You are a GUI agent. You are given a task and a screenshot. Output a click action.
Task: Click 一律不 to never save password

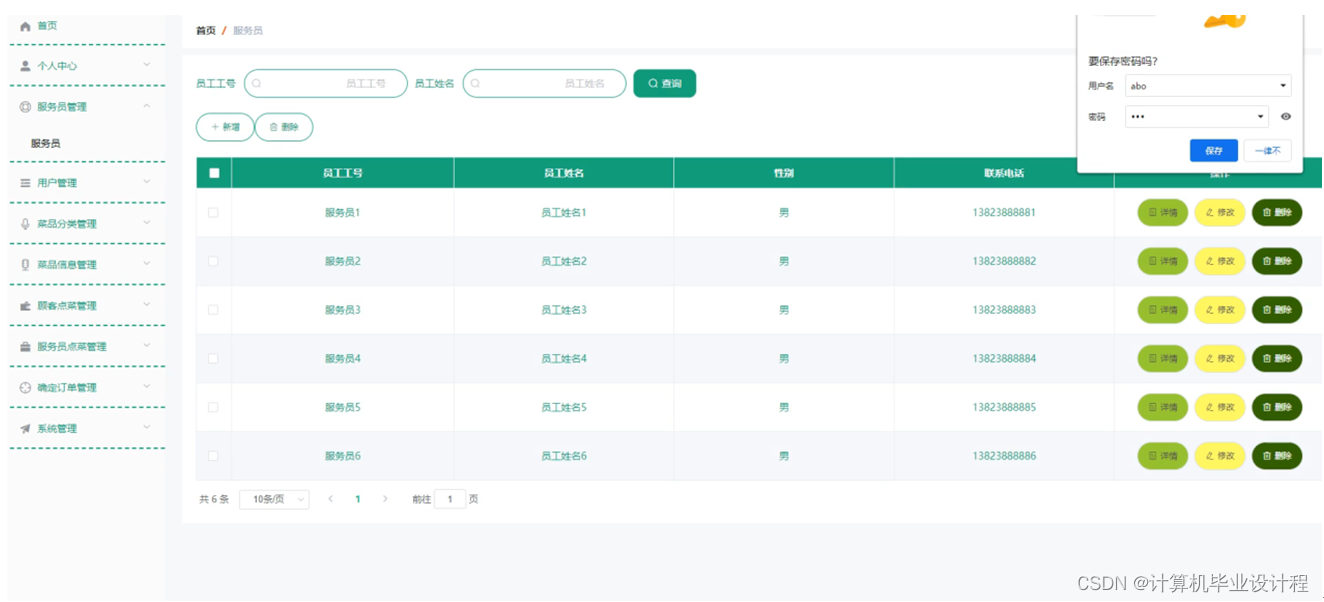(1268, 151)
